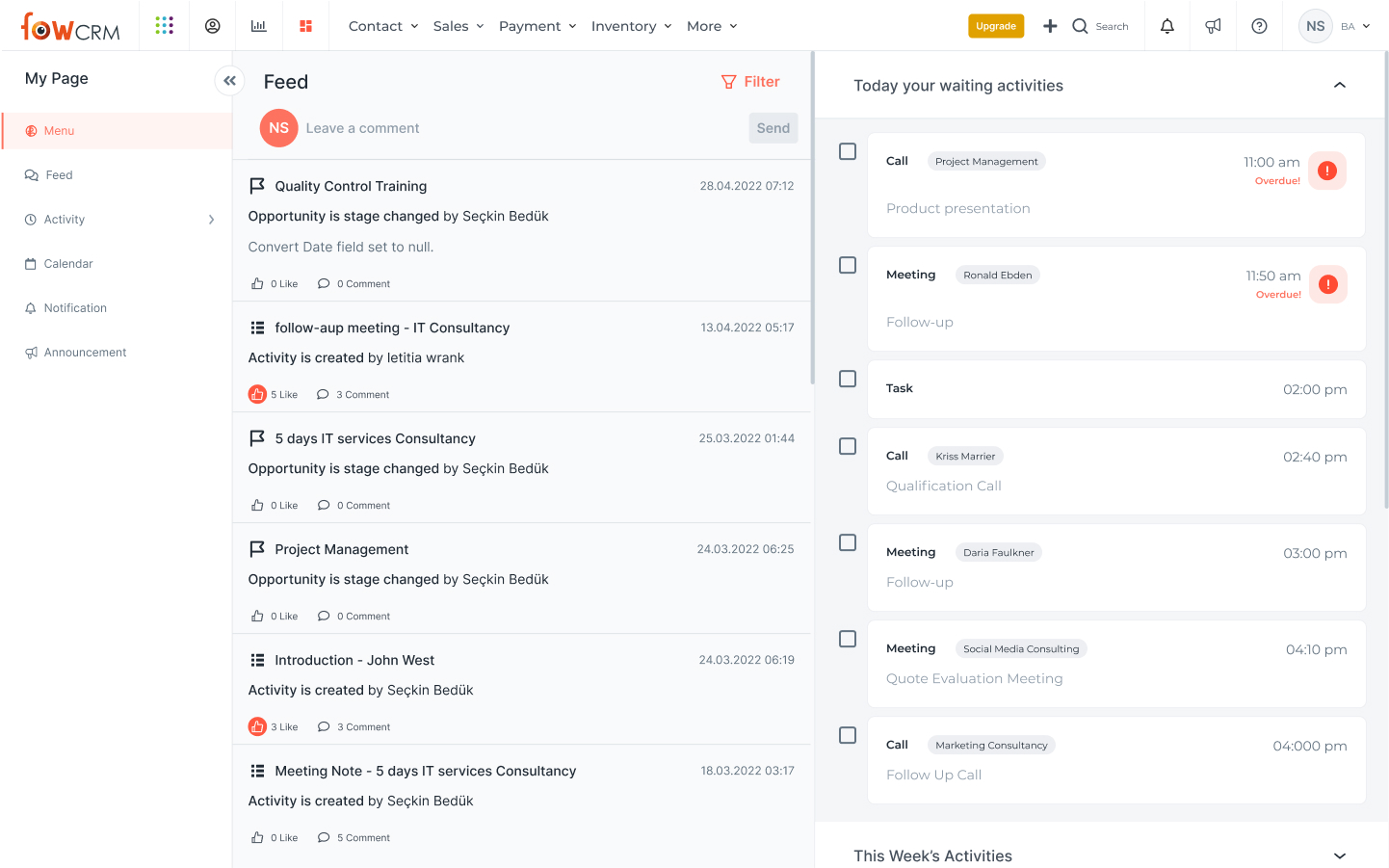Open comments on Quality Control Training post
This screenshot has height=868, width=1389.
coord(354,284)
